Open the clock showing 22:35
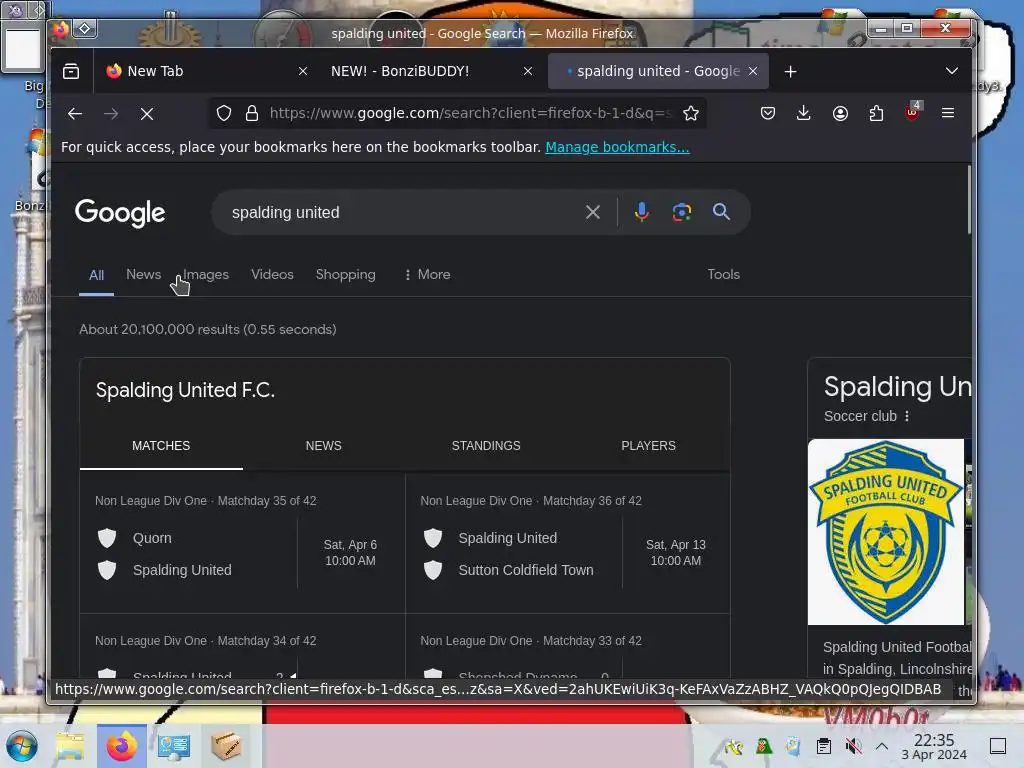The height and width of the screenshot is (768, 1024). pyautogui.click(x=934, y=746)
